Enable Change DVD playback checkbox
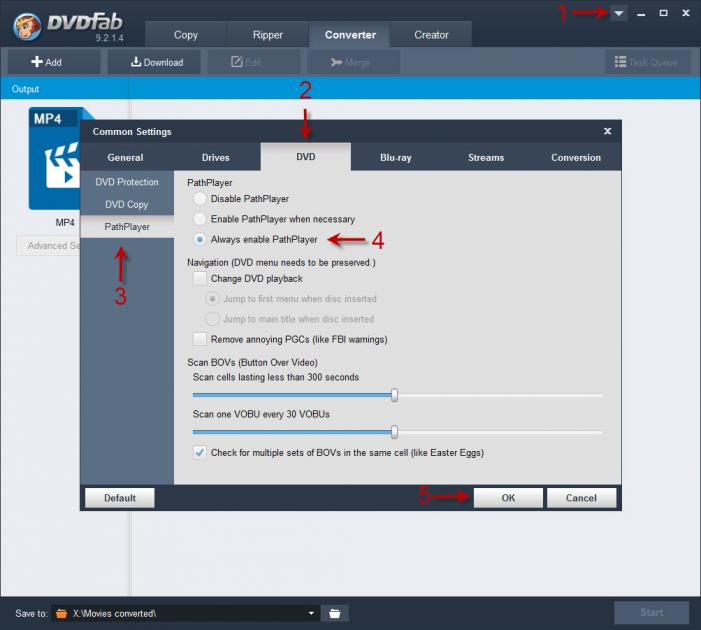Viewport: 701px width, 630px height. [x=200, y=279]
